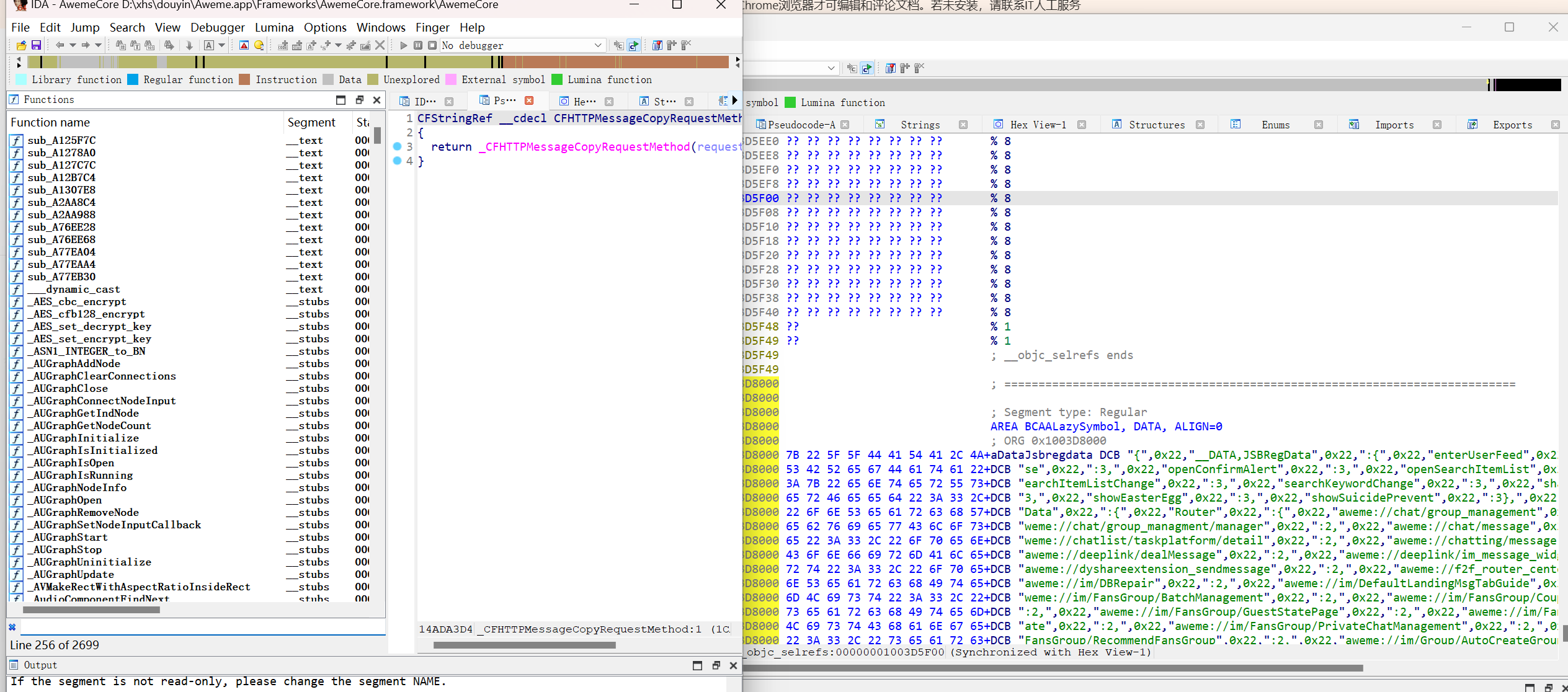Terminate process with the stop icon
The width and height of the screenshot is (1568, 692).
[432, 45]
